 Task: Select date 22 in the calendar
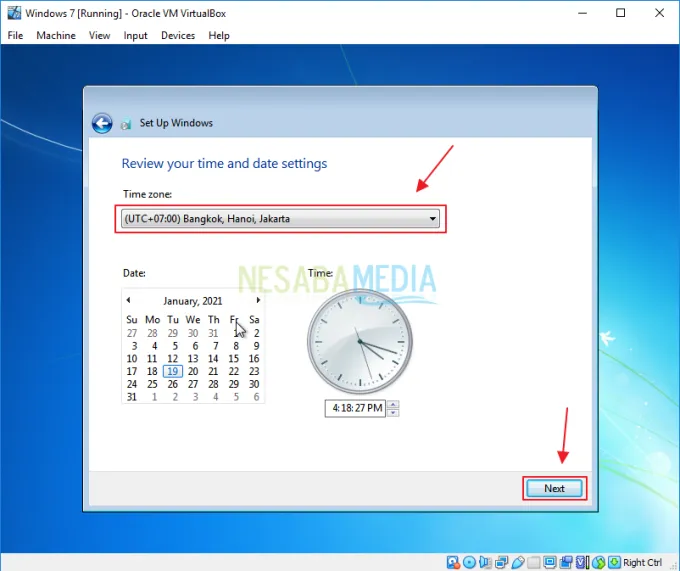coord(234,371)
